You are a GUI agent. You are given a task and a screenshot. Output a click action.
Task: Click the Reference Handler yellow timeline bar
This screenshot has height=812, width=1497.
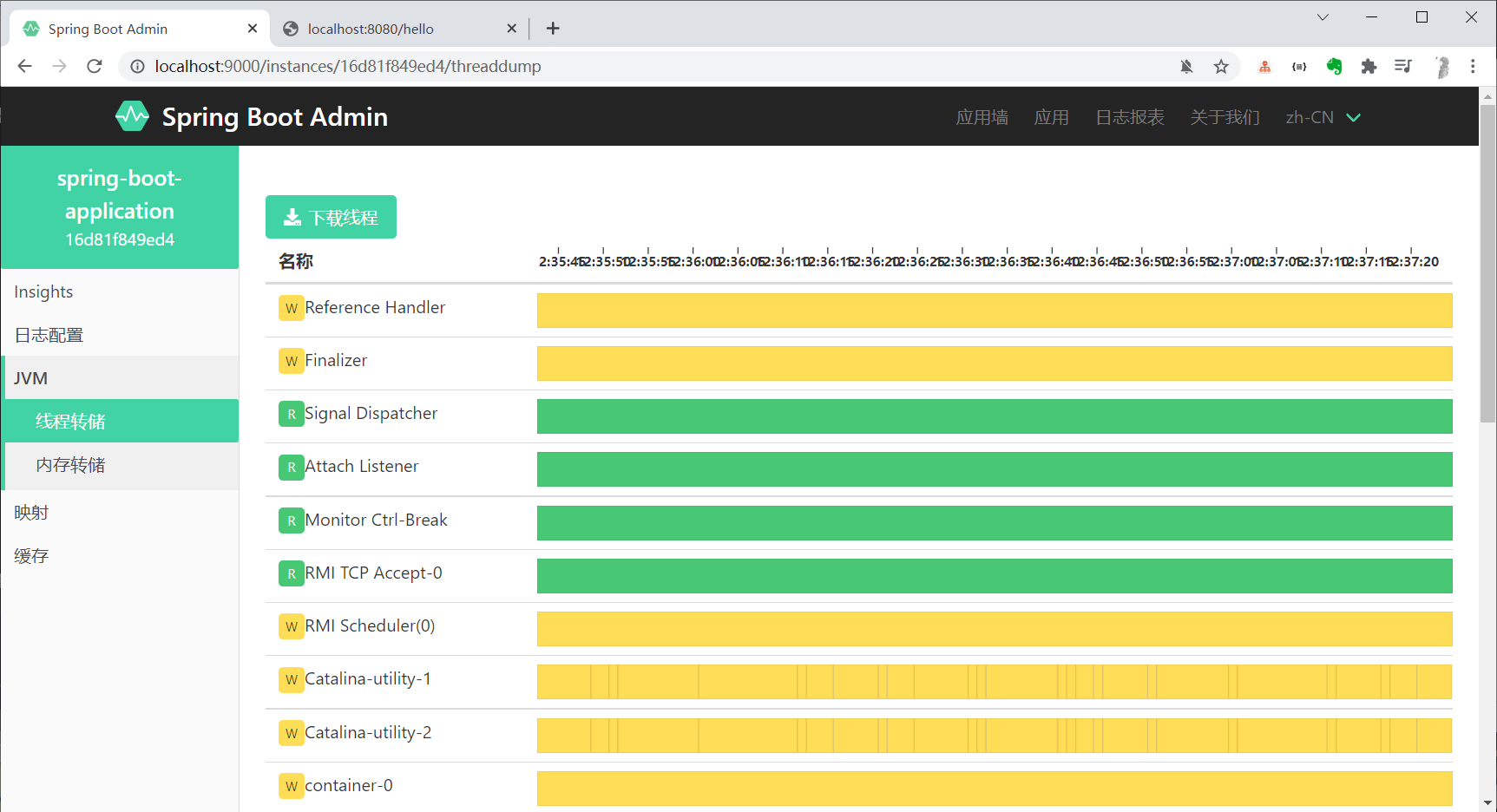[x=995, y=311]
